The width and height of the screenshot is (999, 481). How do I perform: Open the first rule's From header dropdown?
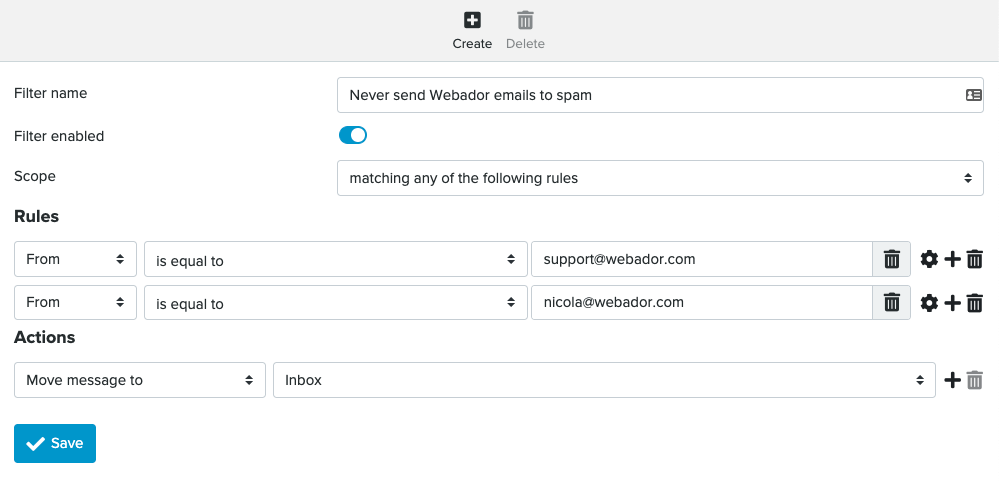[x=75, y=259]
